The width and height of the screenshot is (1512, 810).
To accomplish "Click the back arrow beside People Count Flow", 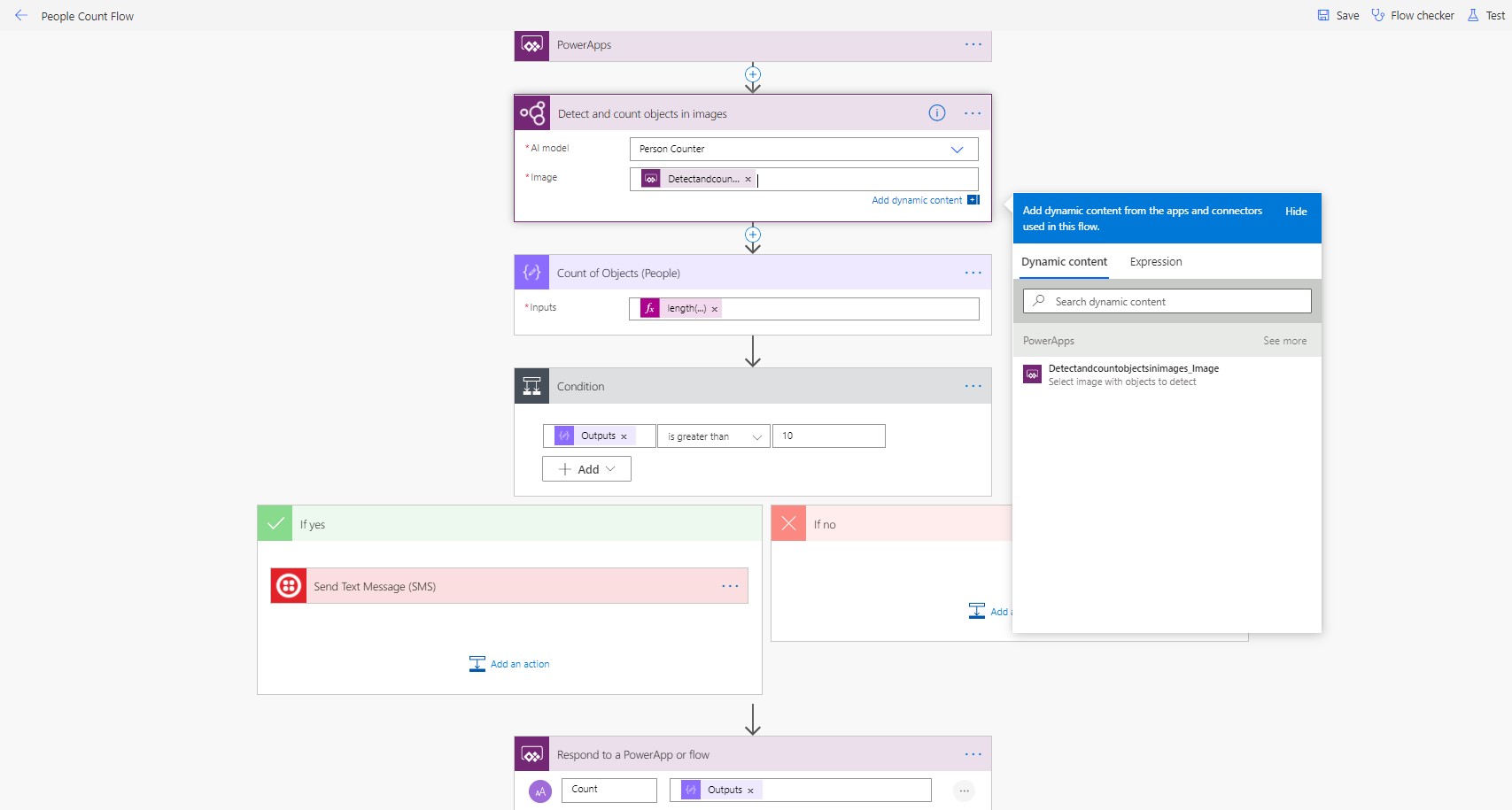I will click(21, 15).
